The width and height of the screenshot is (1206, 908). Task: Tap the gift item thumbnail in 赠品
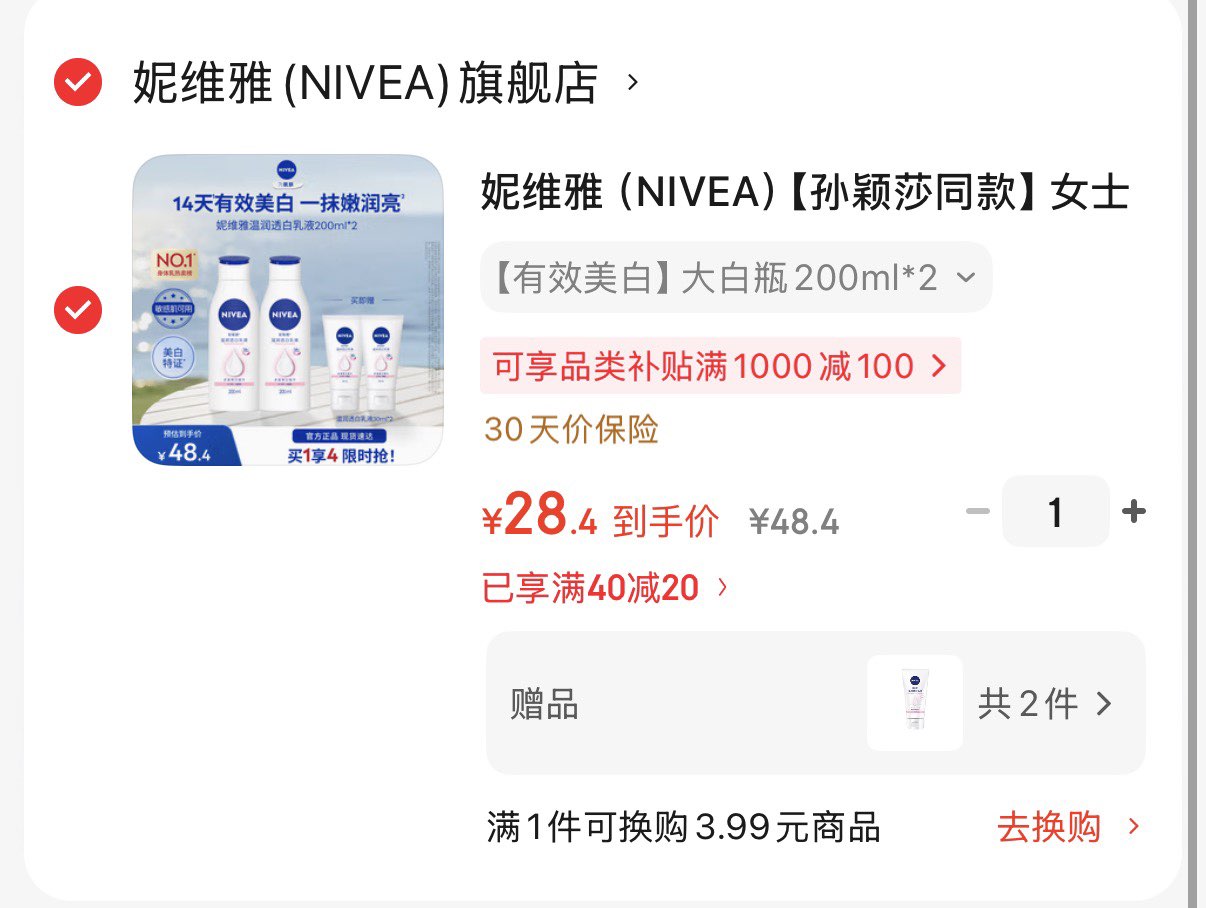click(x=914, y=703)
